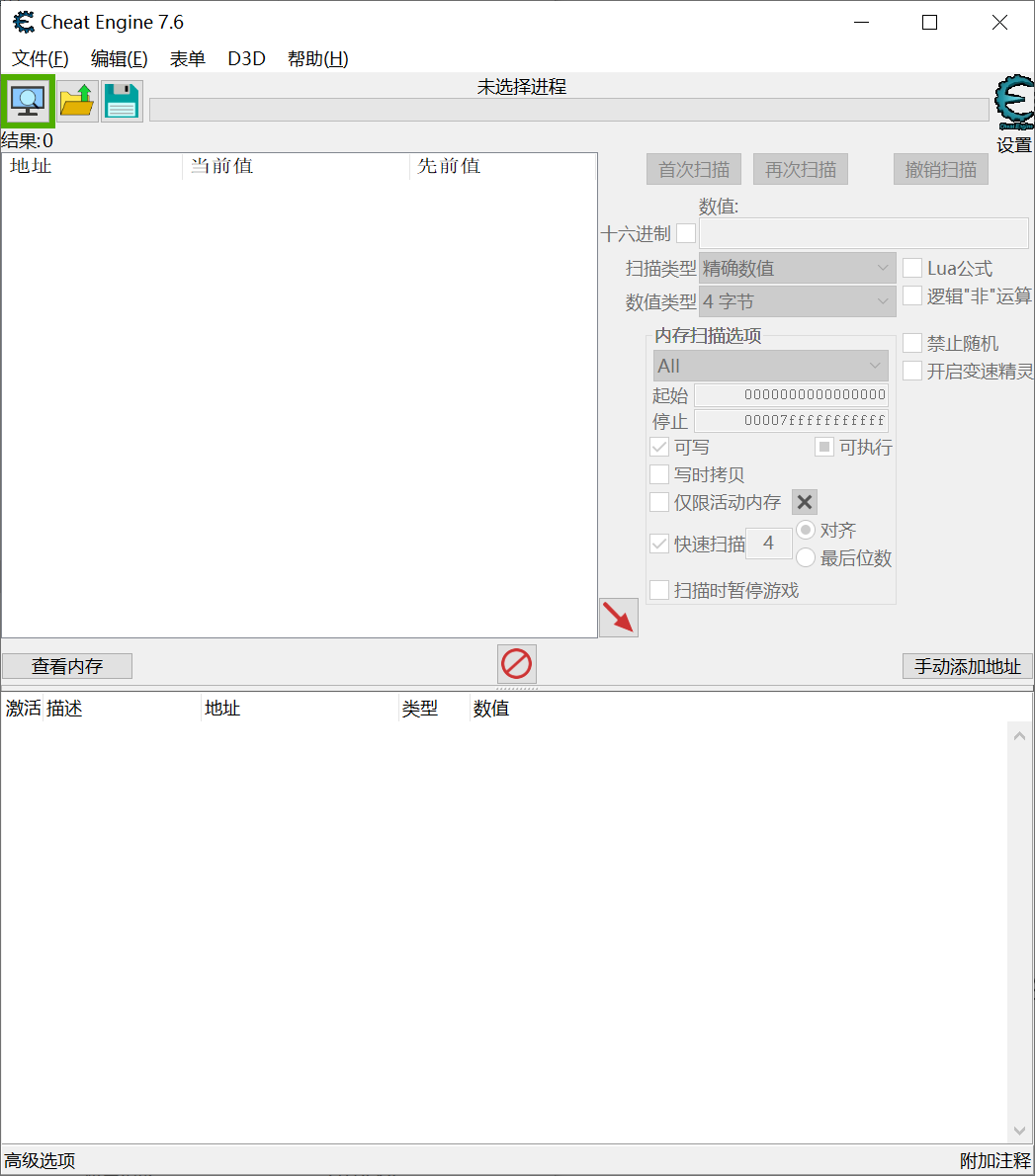Enable the 禁止随机 checkbox
The width and height of the screenshot is (1035, 1176).
coord(912,344)
